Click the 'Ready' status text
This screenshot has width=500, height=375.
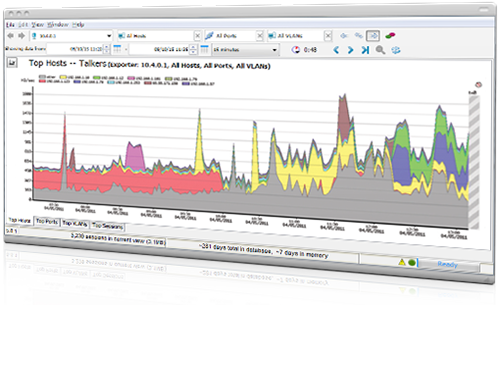pyautogui.click(x=447, y=264)
